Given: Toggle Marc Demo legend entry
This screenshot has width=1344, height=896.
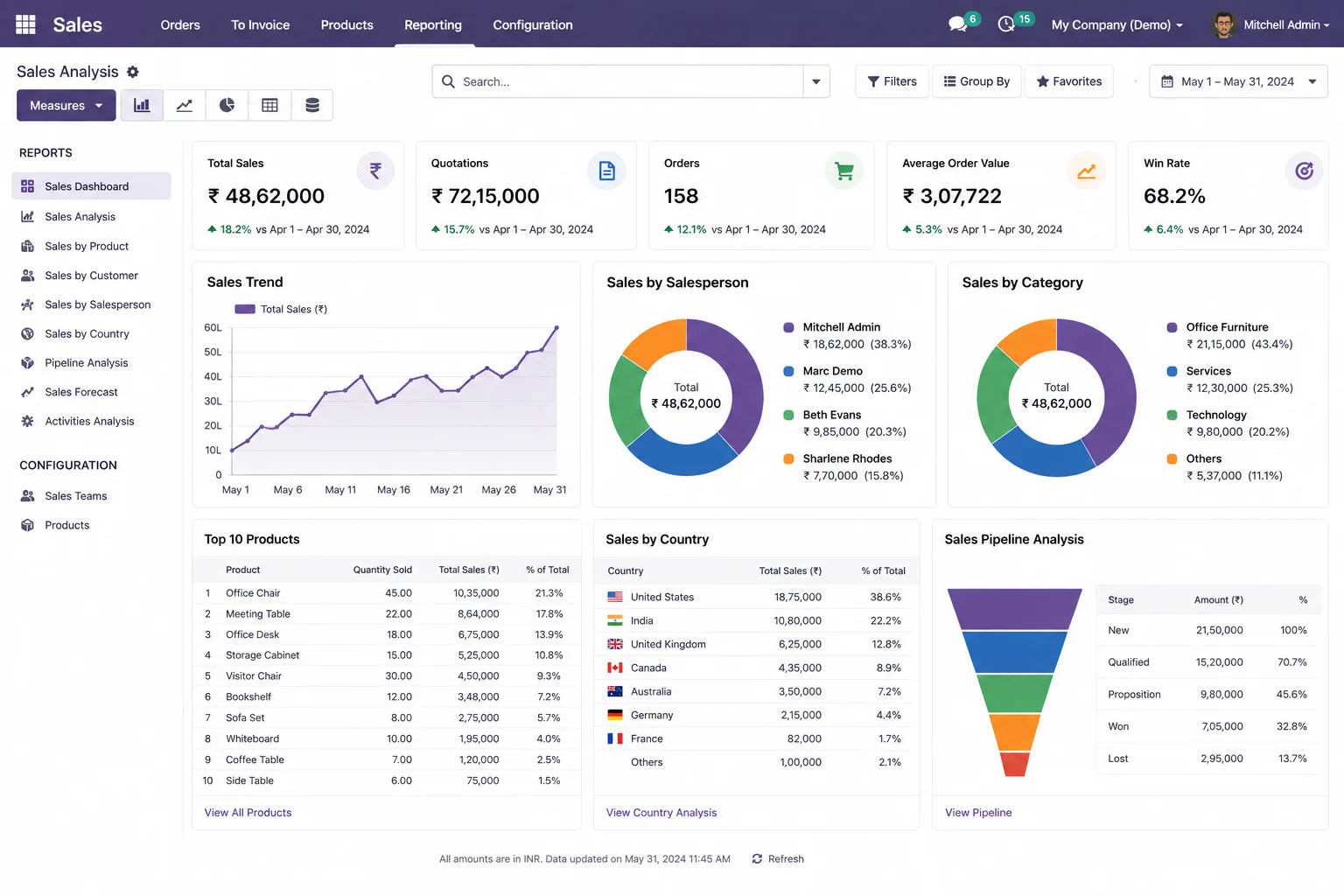Looking at the screenshot, I should (x=822, y=371).
